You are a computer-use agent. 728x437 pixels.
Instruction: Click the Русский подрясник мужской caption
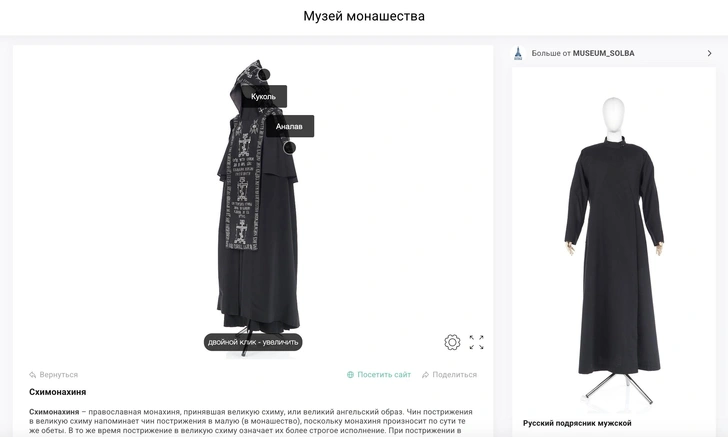tap(577, 423)
